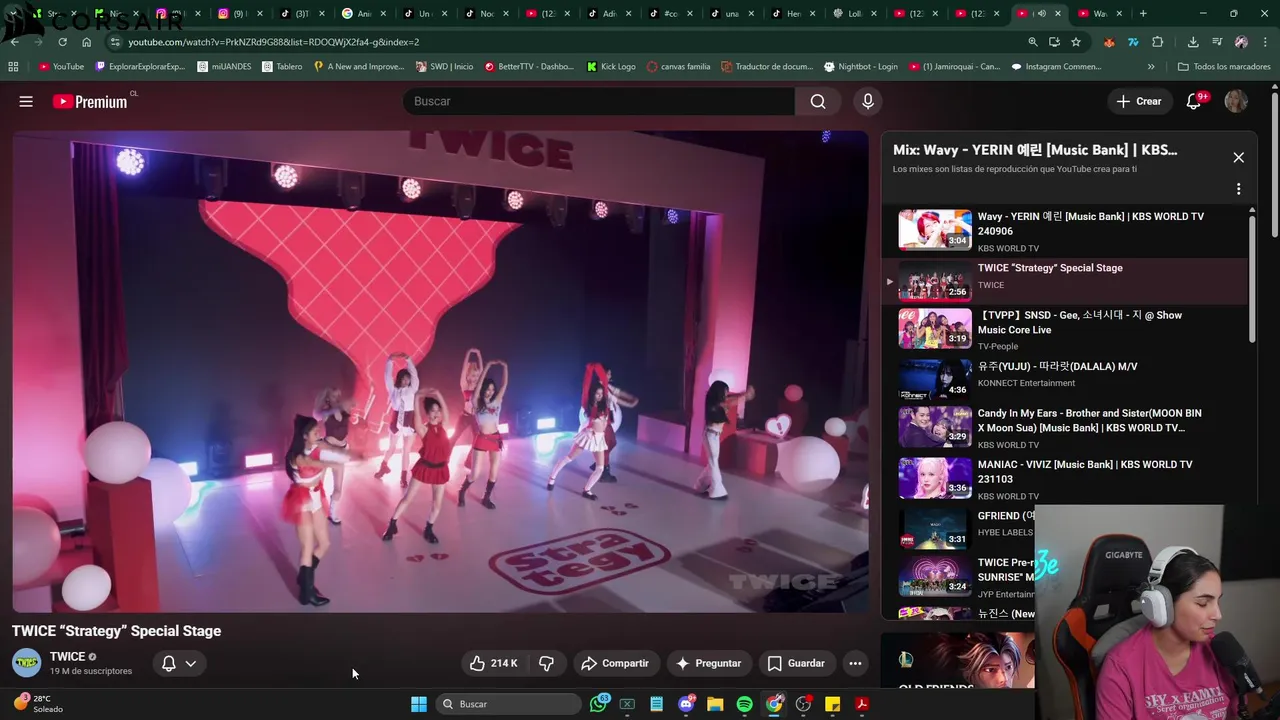Focus the YouTube Buscar search field
The height and width of the screenshot is (720, 1280).
click(598, 101)
